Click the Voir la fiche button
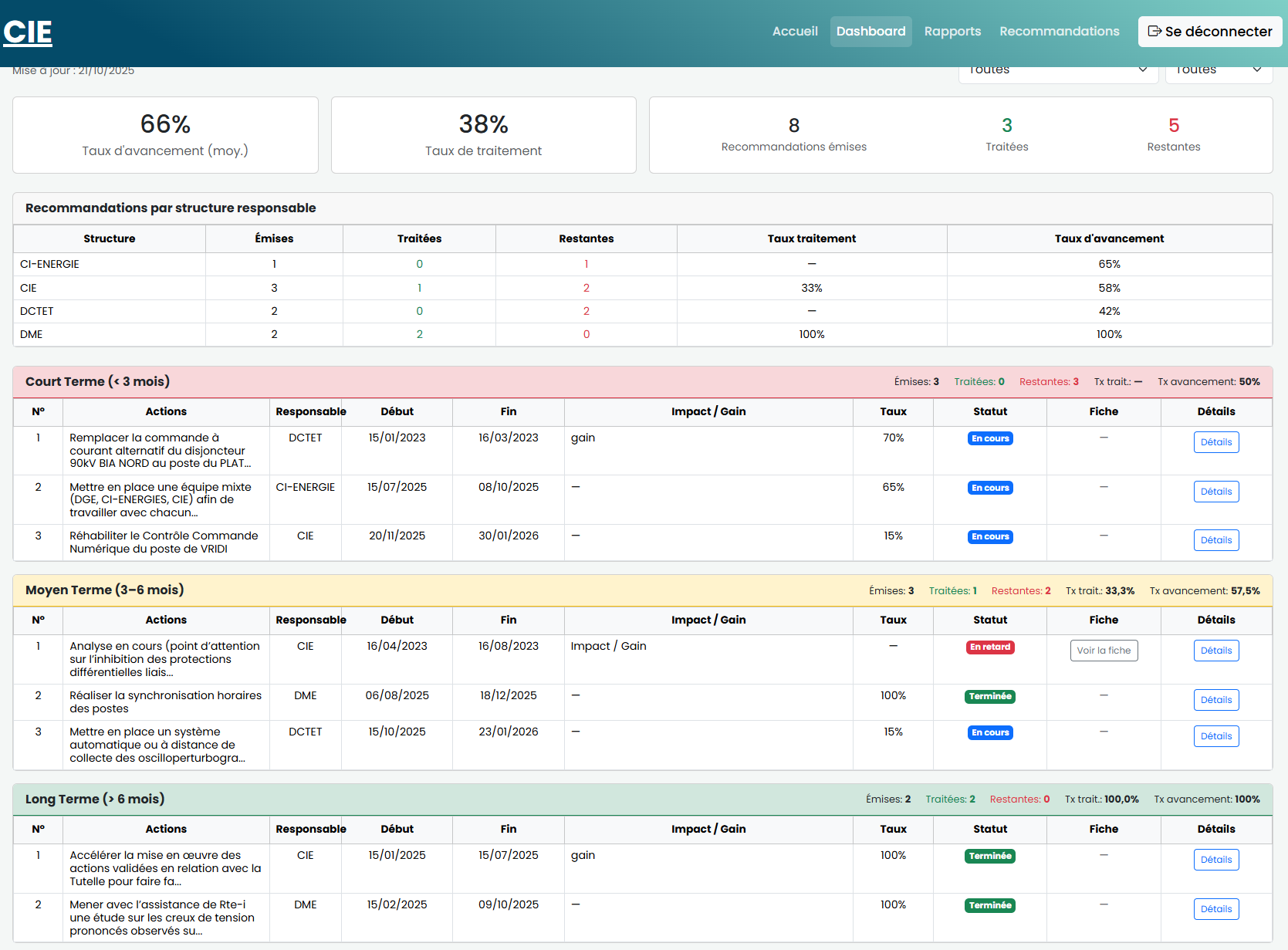This screenshot has height=950, width=1288. (x=1104, y=651)
